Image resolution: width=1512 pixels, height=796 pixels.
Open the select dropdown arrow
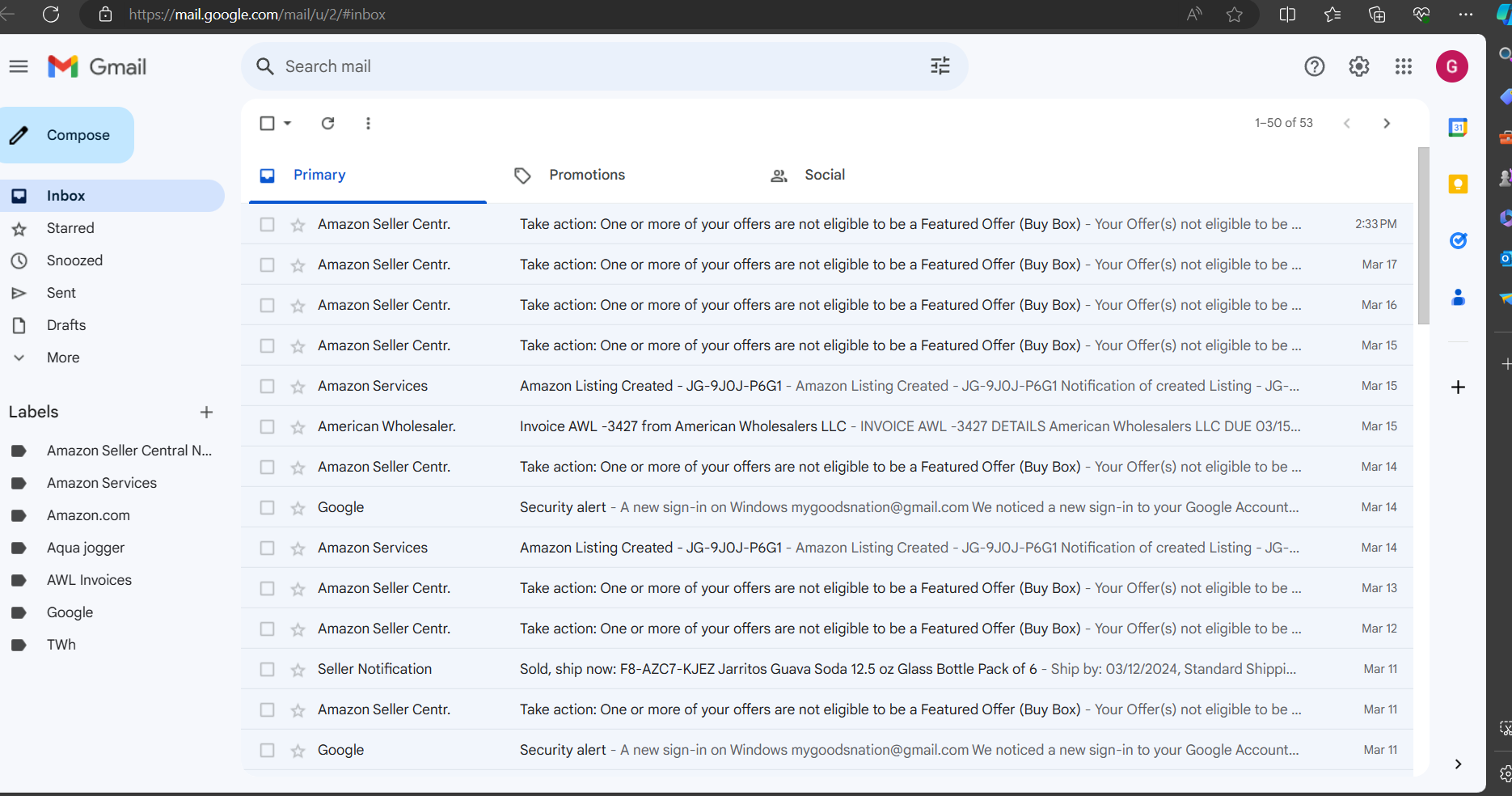click(287, 123)
